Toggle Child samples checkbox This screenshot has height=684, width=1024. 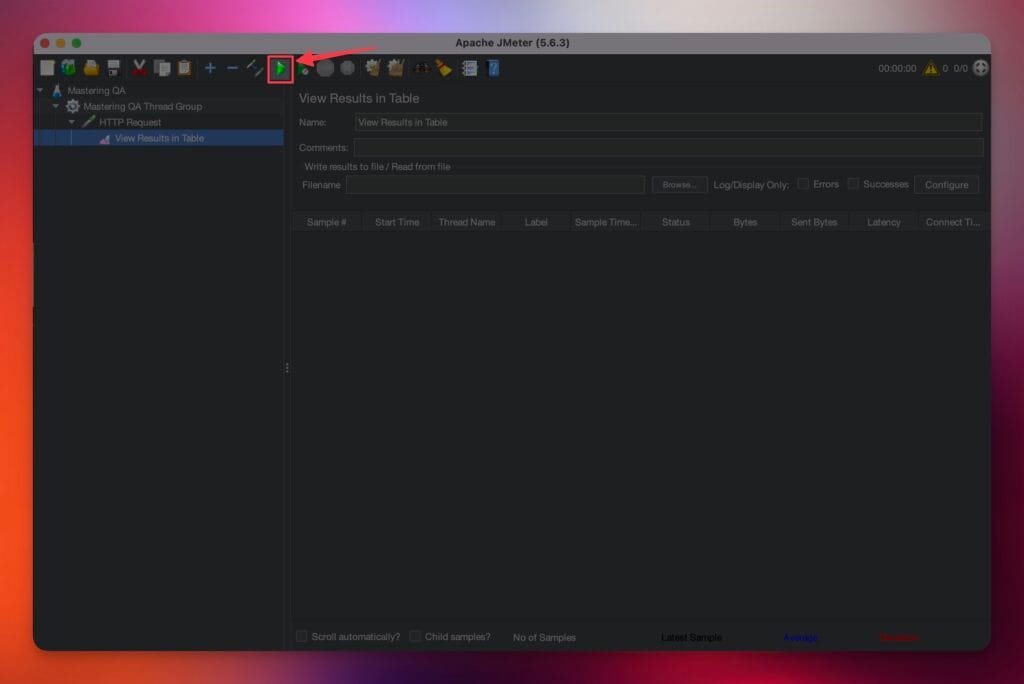click(x=415, y=636)
